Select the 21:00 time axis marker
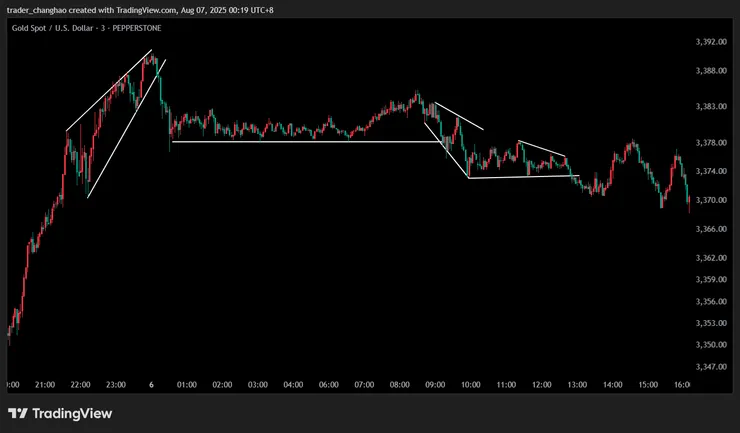The width and height of the screenshot is (740, 433). pyautogui.click(x=45, y=385)
